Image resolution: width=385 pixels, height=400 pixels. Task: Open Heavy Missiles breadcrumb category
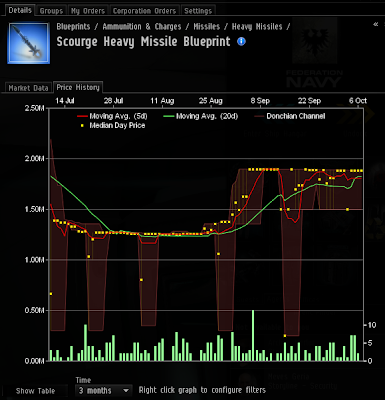click(x=257, y=27)
